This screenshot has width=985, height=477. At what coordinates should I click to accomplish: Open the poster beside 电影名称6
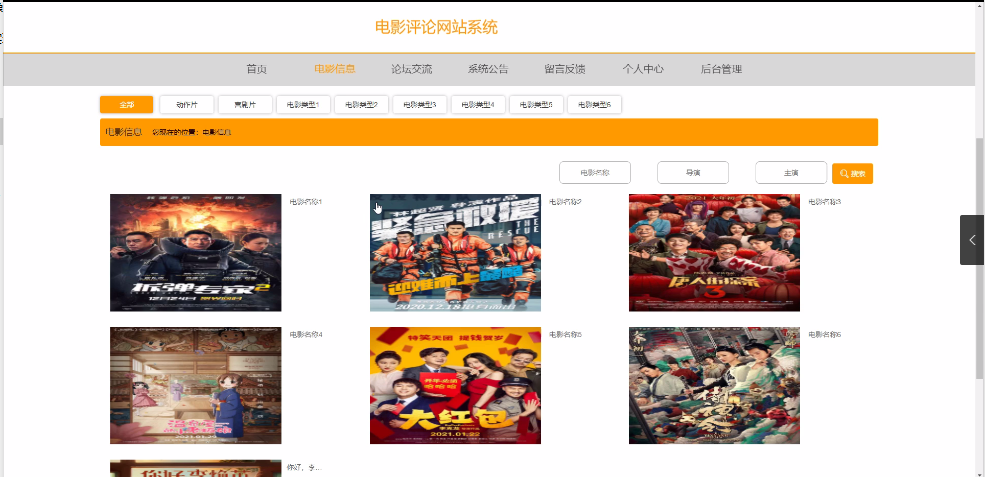click(714, 385)
